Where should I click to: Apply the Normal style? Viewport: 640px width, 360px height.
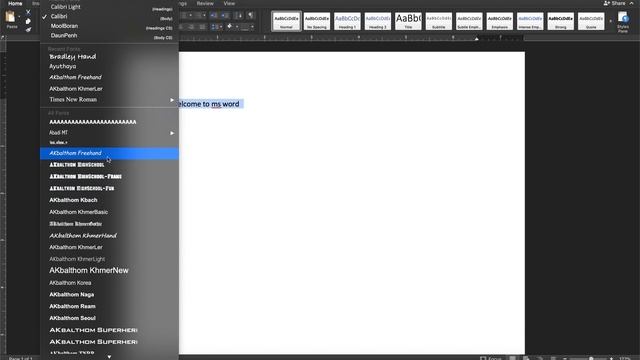tap(287, 21)
